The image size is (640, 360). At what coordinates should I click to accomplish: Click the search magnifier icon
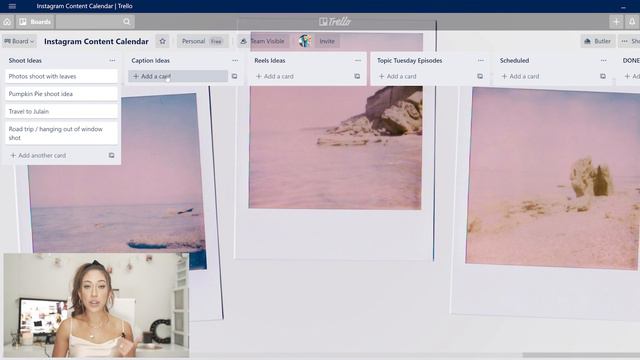[x=127, y=22]
